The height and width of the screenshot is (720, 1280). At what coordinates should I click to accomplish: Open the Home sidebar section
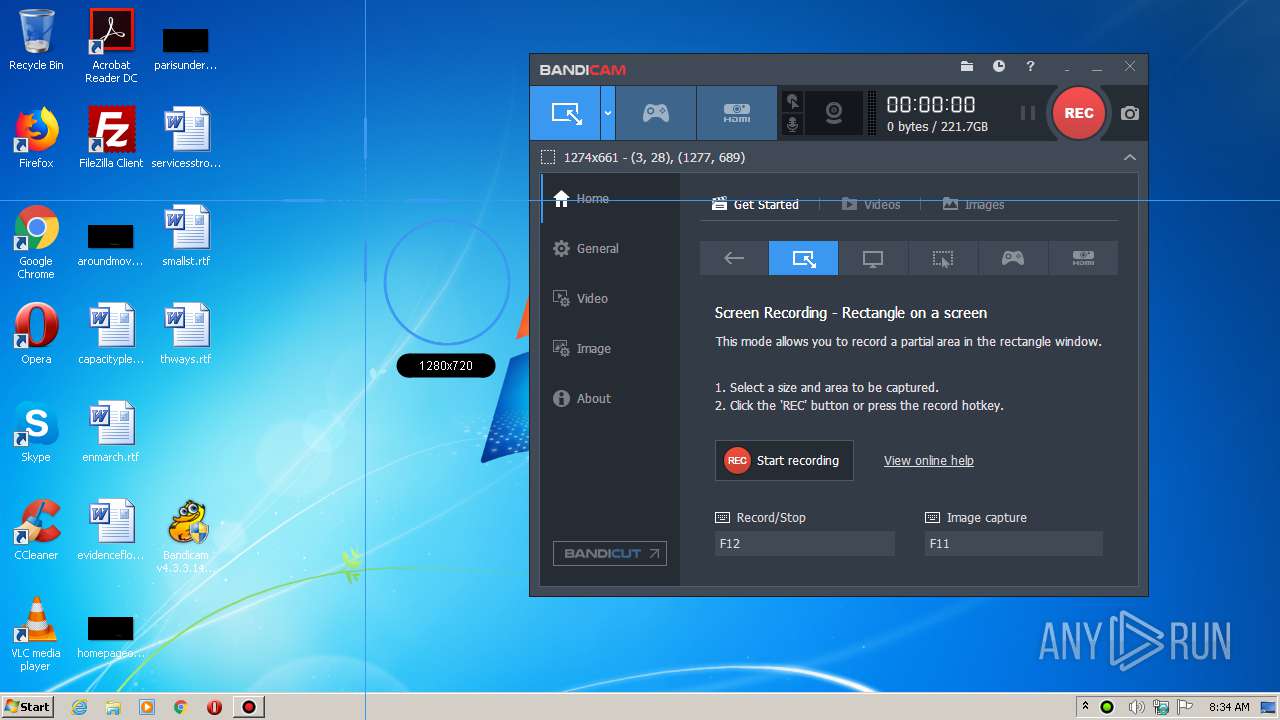[x=610, y=199]
